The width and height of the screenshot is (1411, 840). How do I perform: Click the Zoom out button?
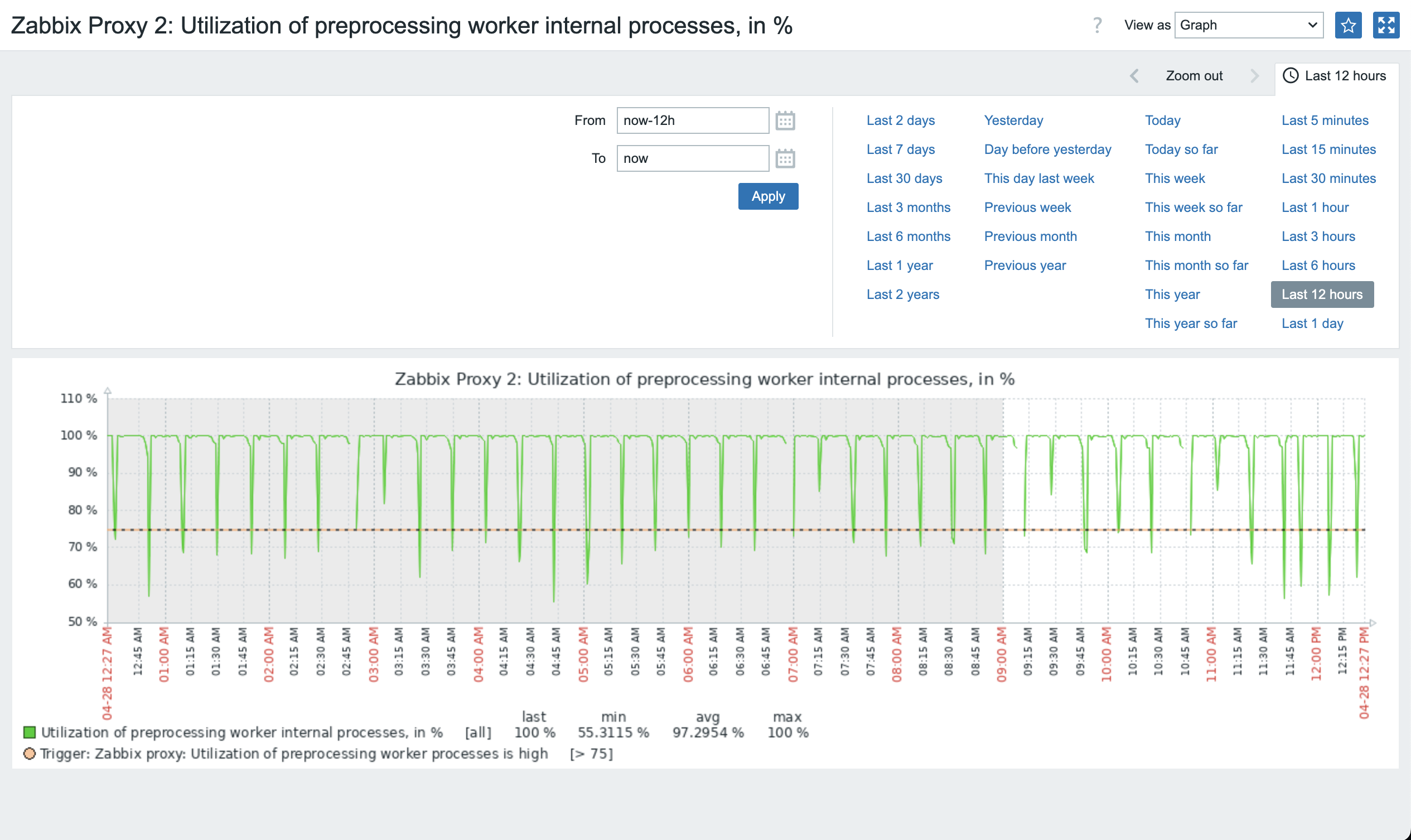point(1193,76)
